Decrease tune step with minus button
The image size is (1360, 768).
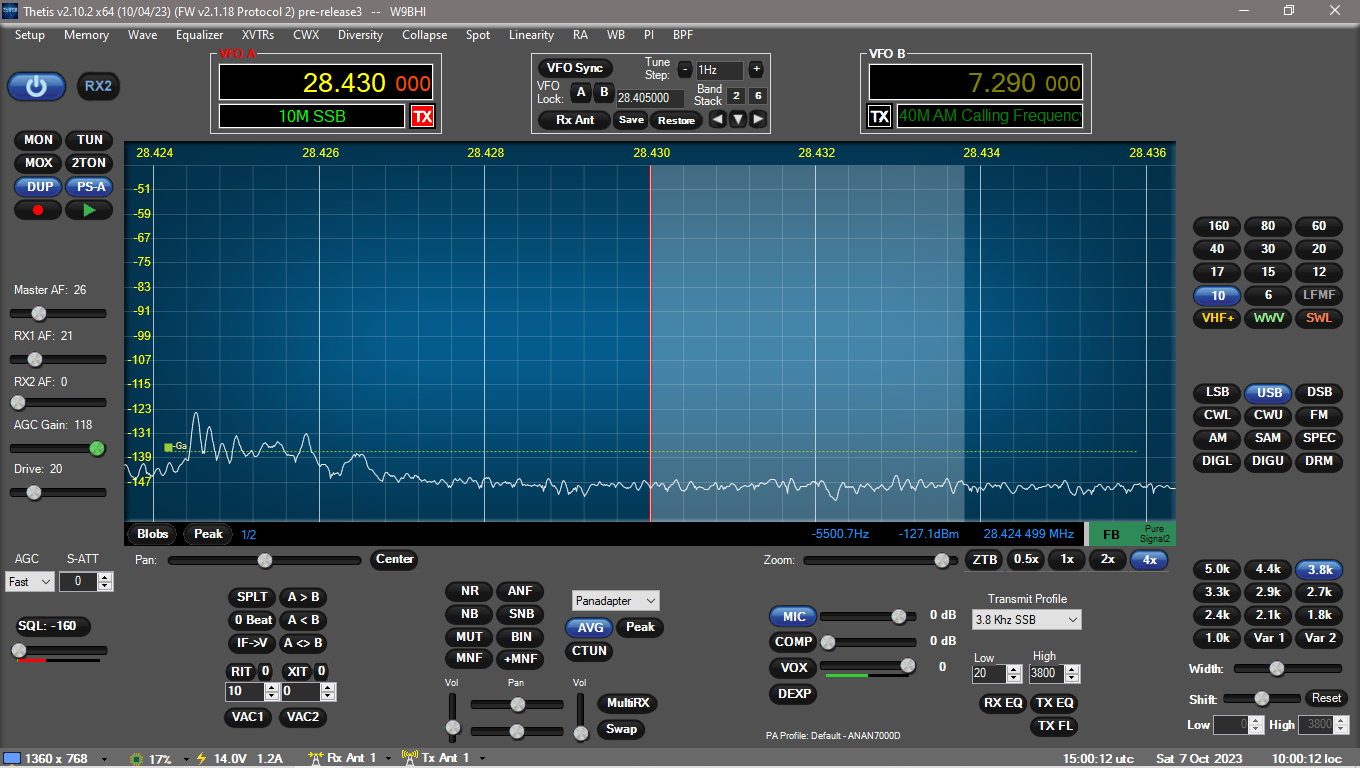tap(685, 69)
